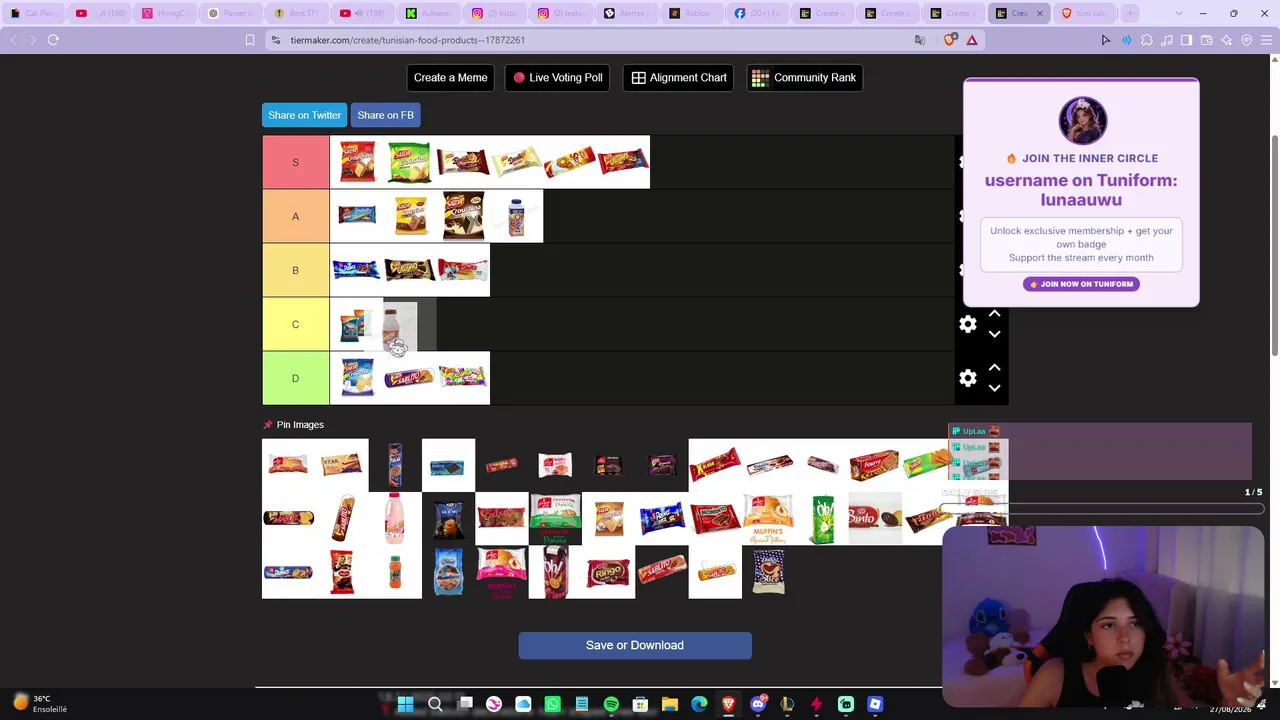Open WhatsApp from the taskbar
The image size is (1280, 720).
[553, 704]
